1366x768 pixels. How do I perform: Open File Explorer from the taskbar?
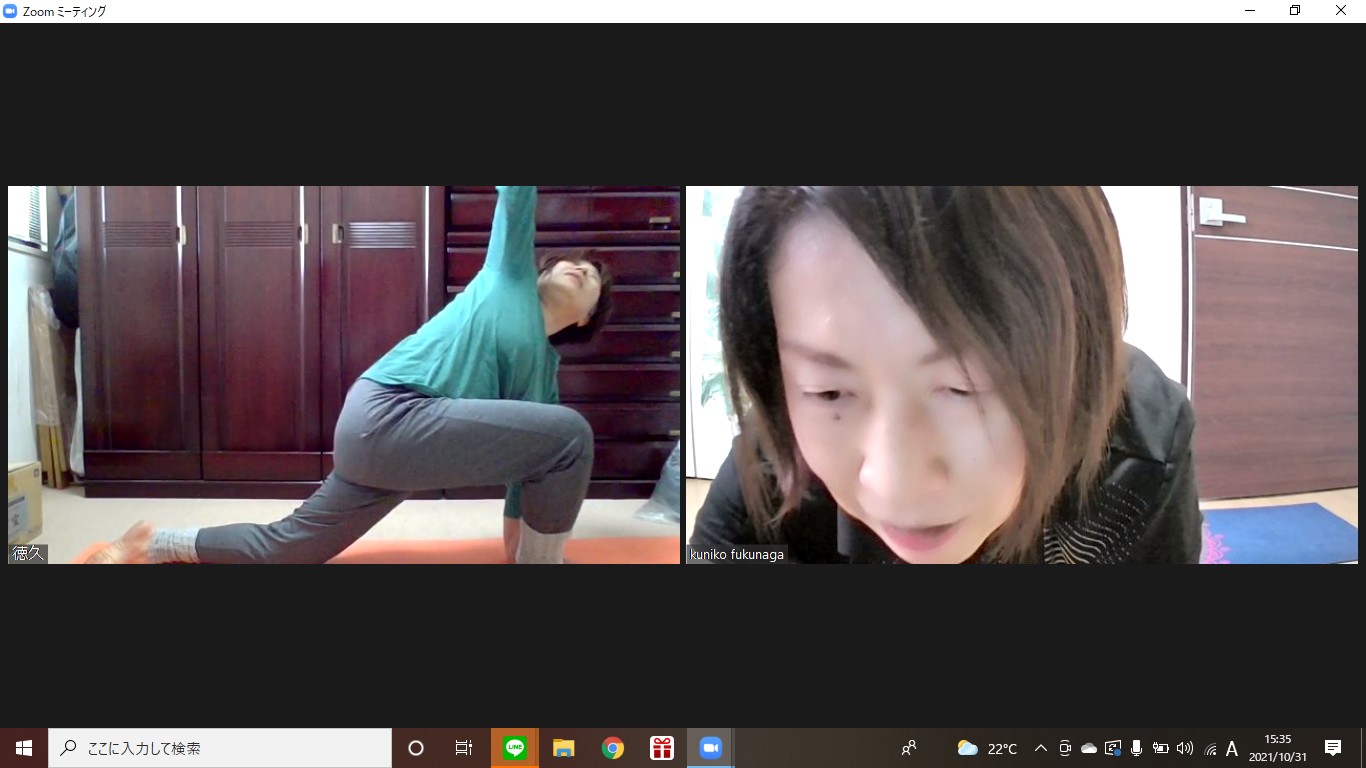pos(564,748)
